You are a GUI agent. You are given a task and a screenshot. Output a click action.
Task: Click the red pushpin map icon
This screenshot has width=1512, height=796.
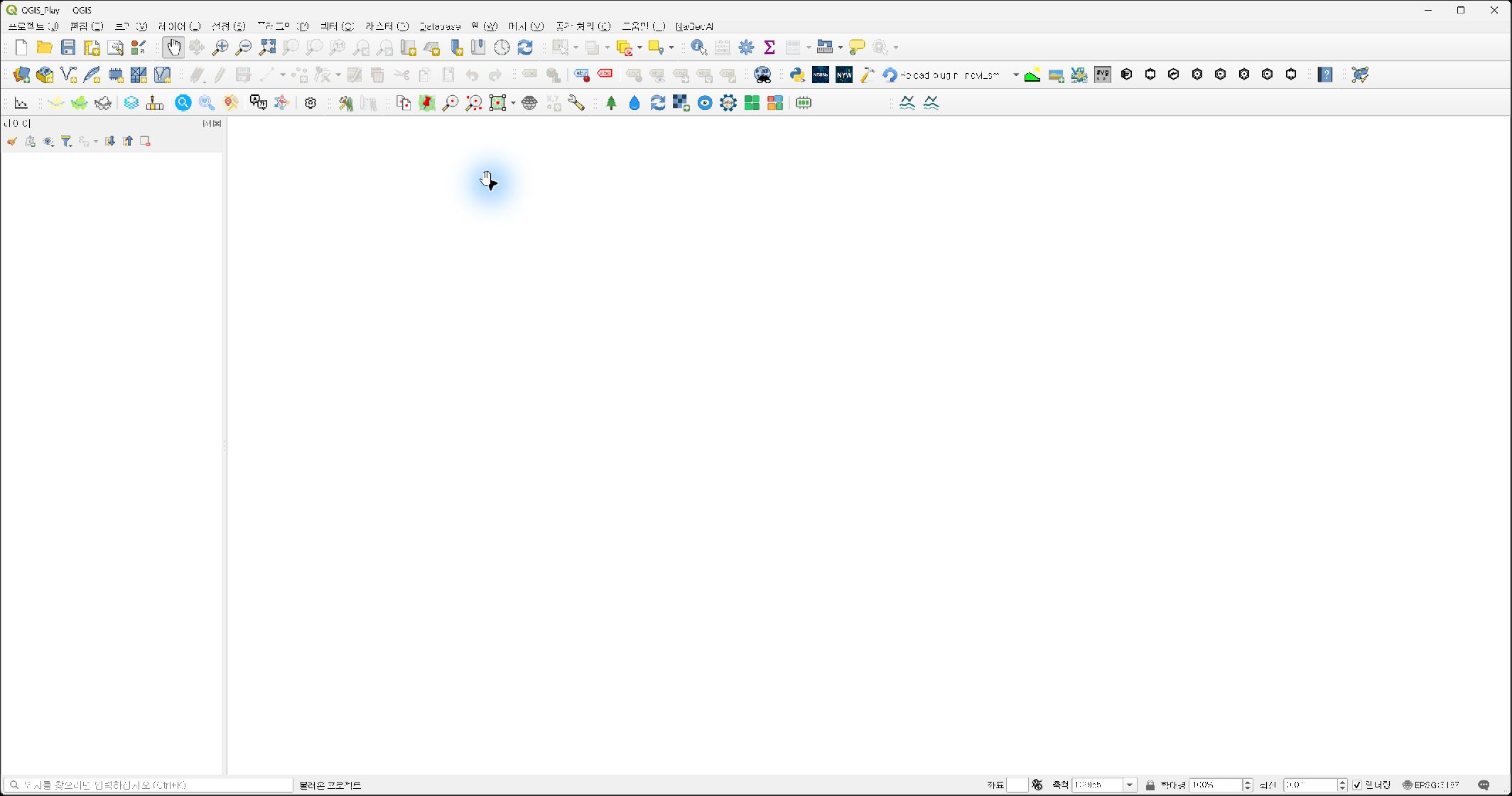(427, 103)
